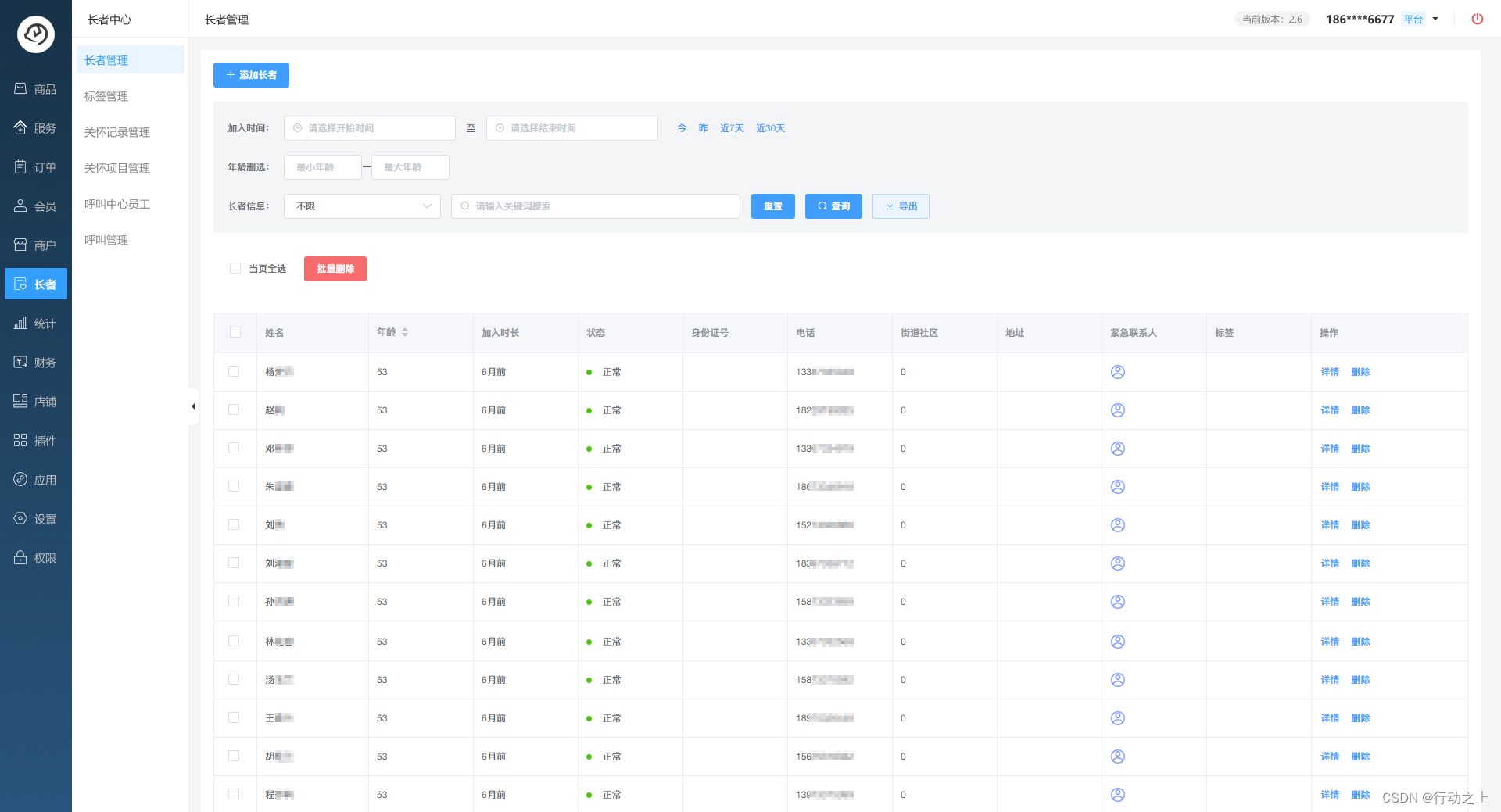Open the 长者信息 不限 dropdown
Screen dimensions: 1501x812
(x=362, y=206)
